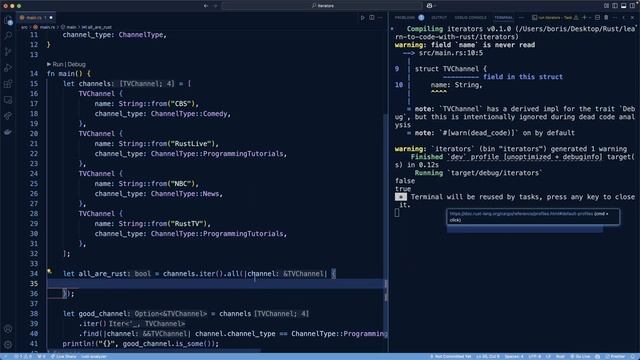
Task: Open Live Share view in activity bar
Action: (x=8, y=116)
